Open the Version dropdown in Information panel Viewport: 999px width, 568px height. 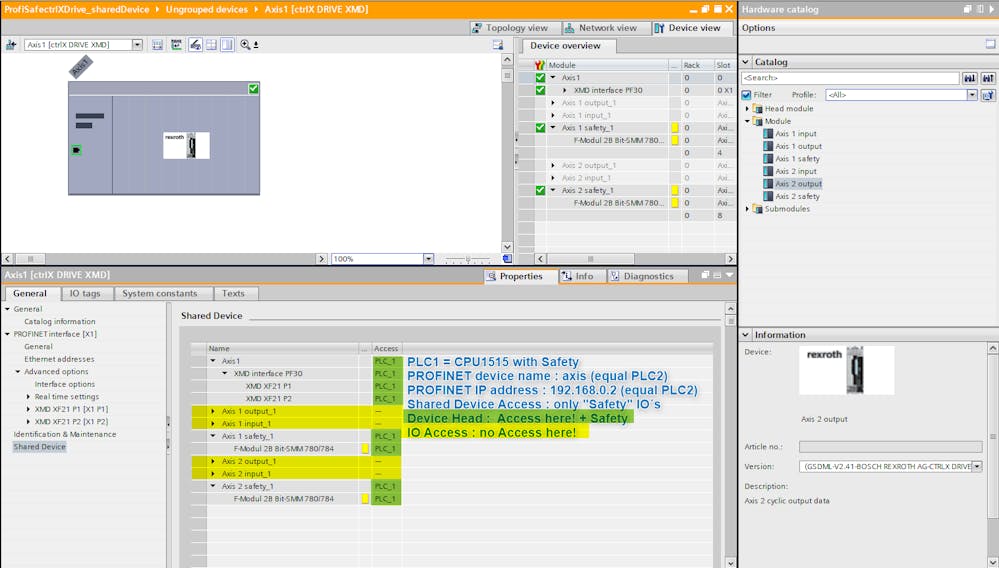[977, 466]
